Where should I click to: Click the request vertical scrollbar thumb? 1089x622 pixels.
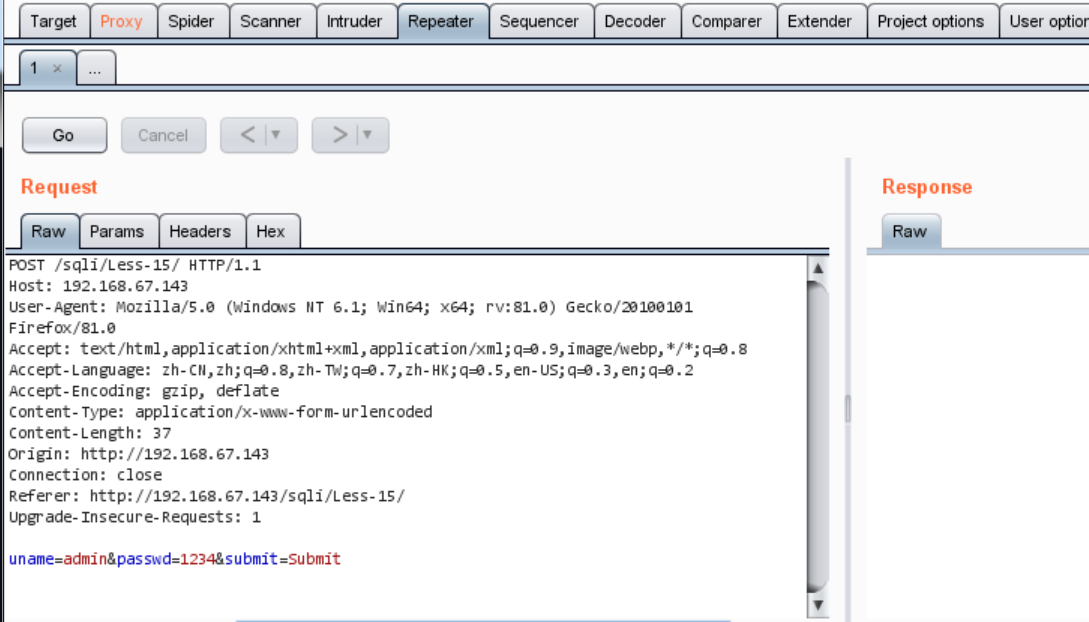[818, 437]
